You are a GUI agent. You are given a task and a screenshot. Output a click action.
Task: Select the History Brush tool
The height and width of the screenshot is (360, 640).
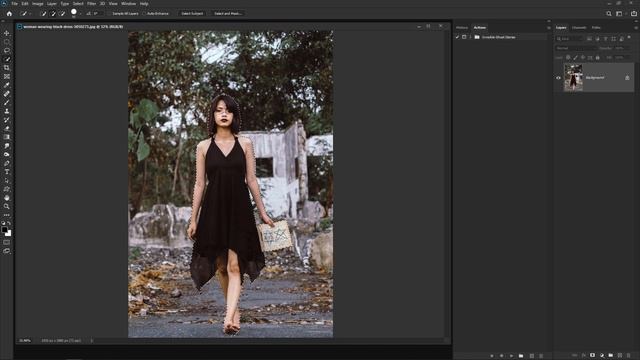(x=7, y=120)
